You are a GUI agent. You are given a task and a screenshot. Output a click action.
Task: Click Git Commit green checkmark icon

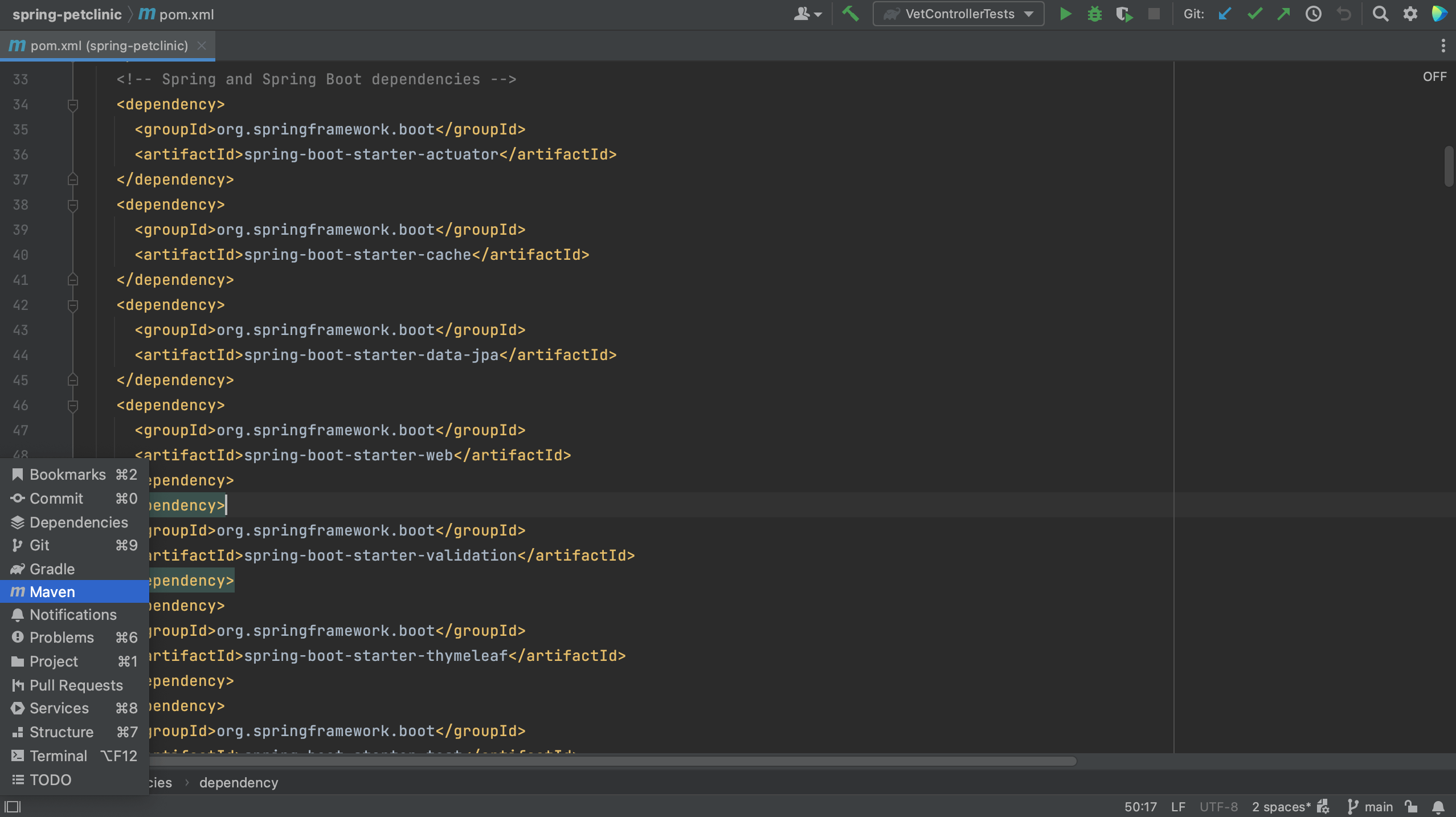point(1254,14)
